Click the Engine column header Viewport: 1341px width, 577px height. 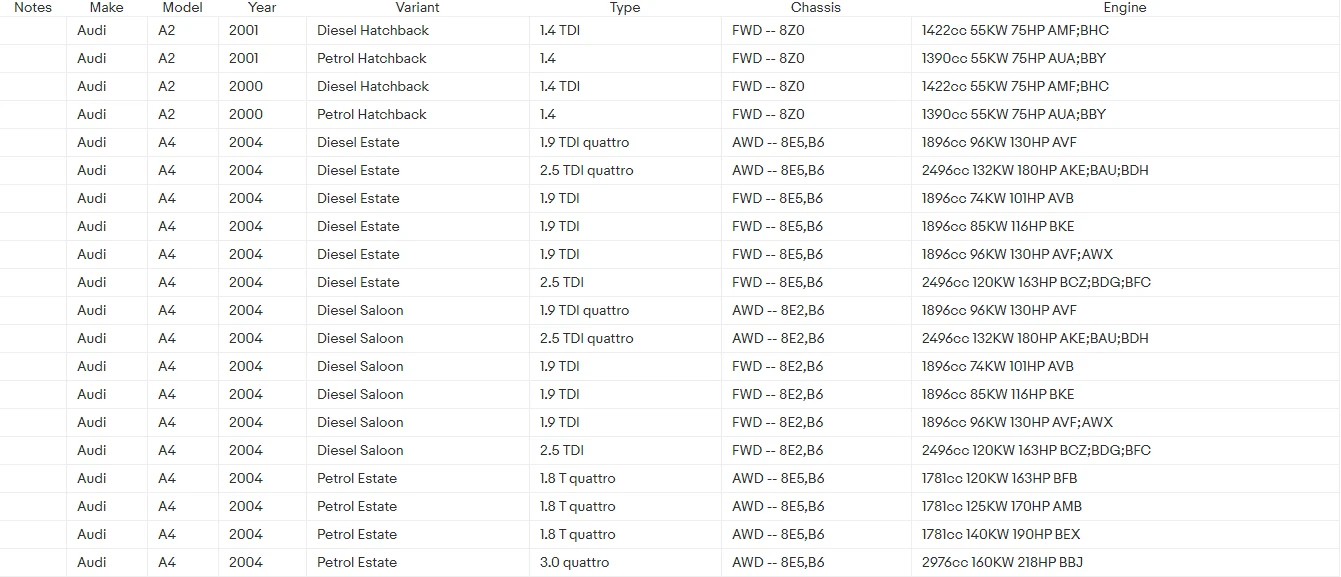tap(1125, 8)
